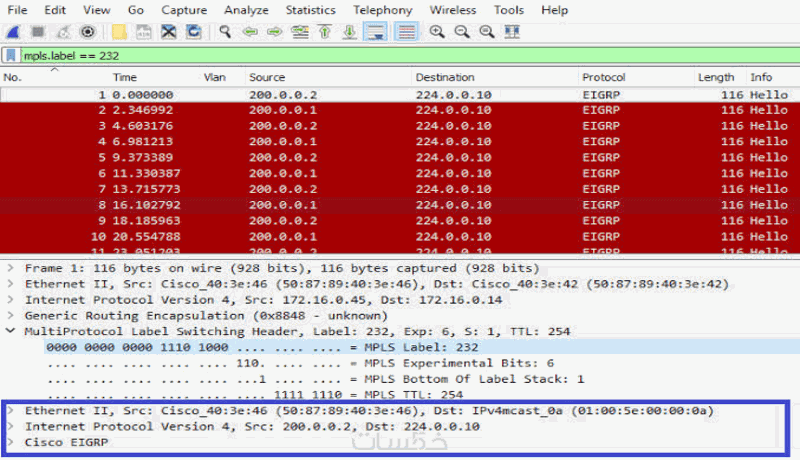Open the Wireless menu

coord(453,10)
